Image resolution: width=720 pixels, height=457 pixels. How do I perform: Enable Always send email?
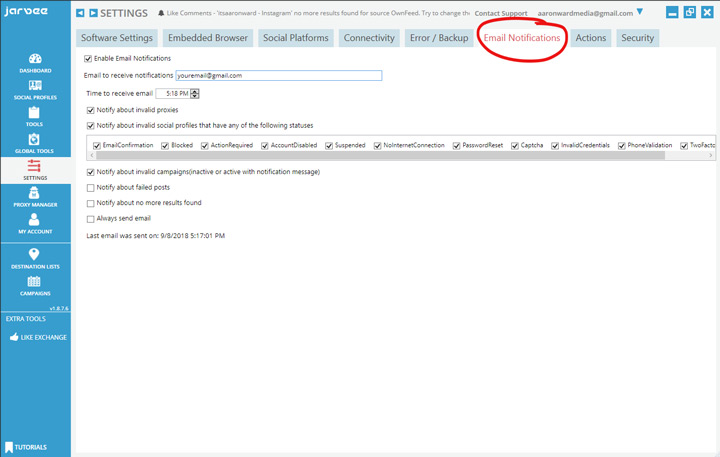pyautogui.click(x=90, y=219)
